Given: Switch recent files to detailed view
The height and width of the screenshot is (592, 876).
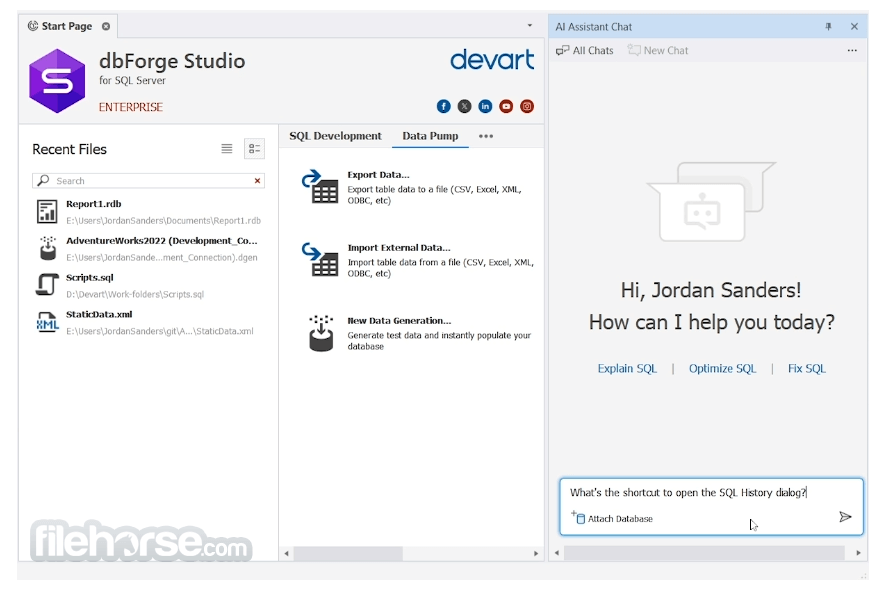Looking at the screenshot, I should [x=254, y=149].
